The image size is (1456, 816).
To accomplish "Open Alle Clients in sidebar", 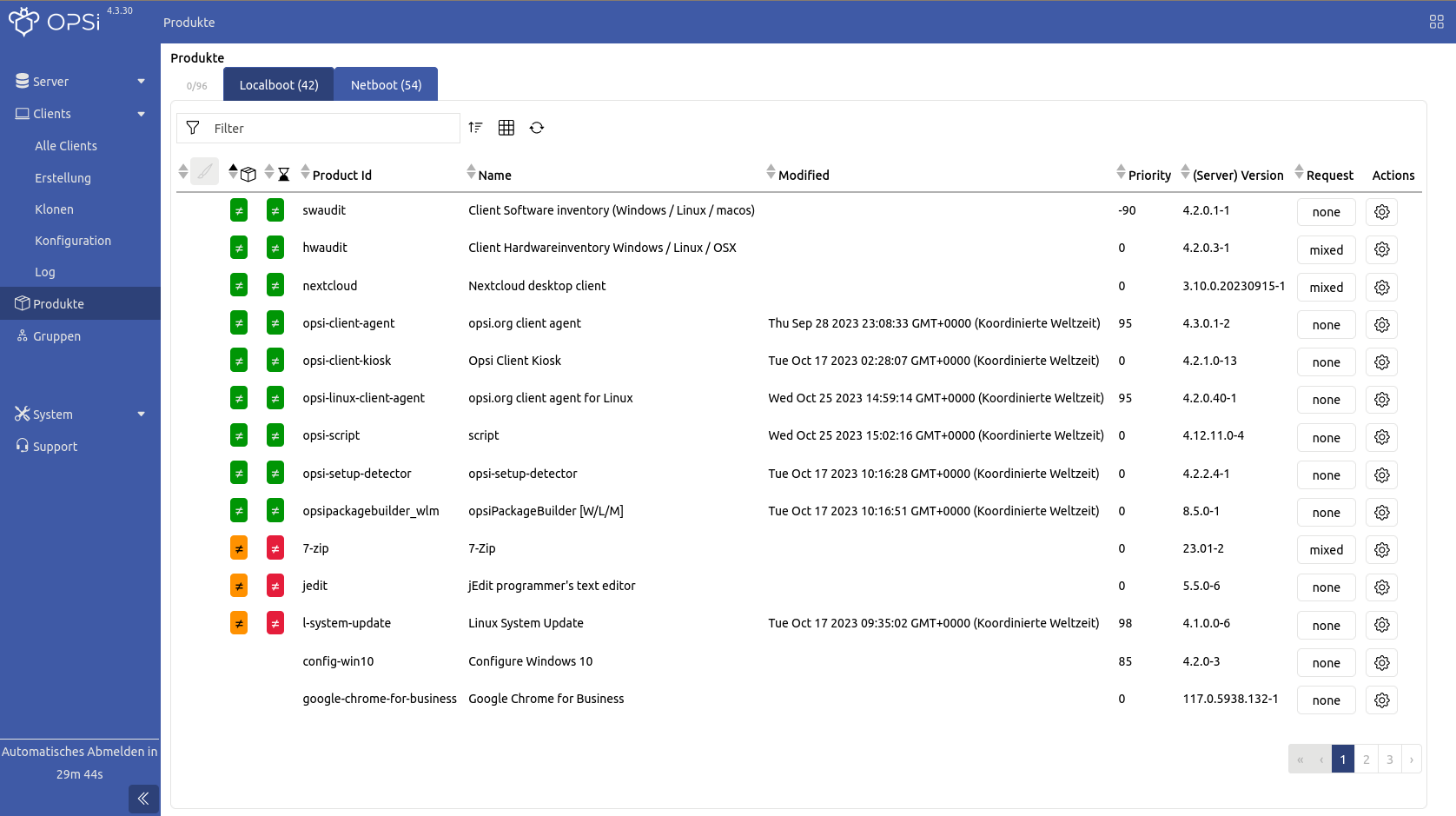I will coord(66,146).
